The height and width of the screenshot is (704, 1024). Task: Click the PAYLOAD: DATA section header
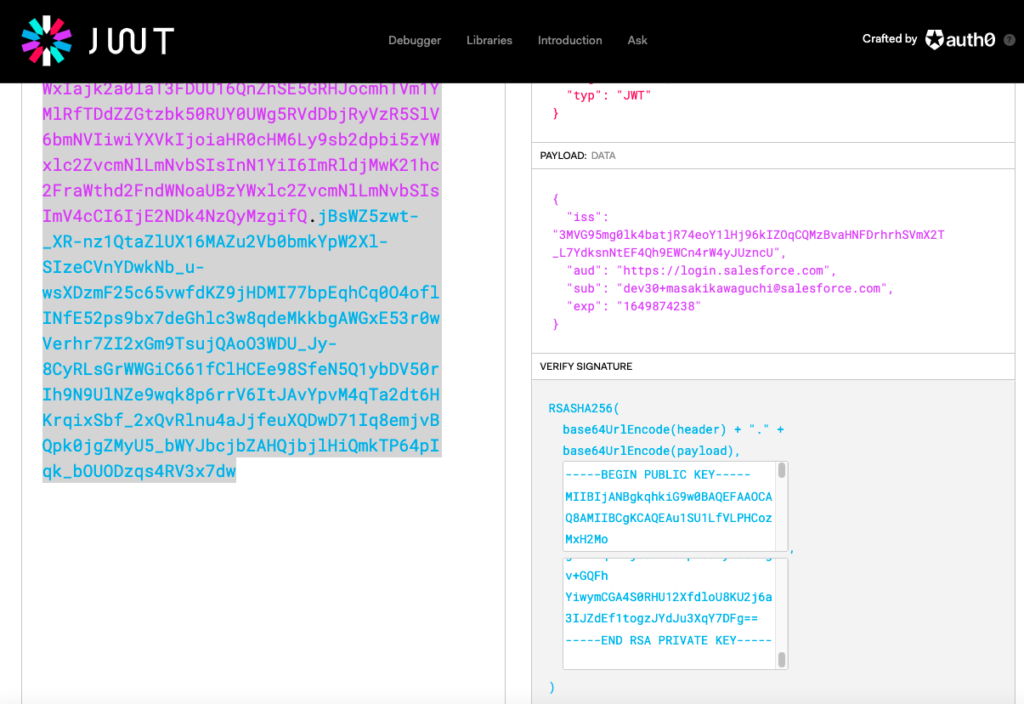click(578, 156)
